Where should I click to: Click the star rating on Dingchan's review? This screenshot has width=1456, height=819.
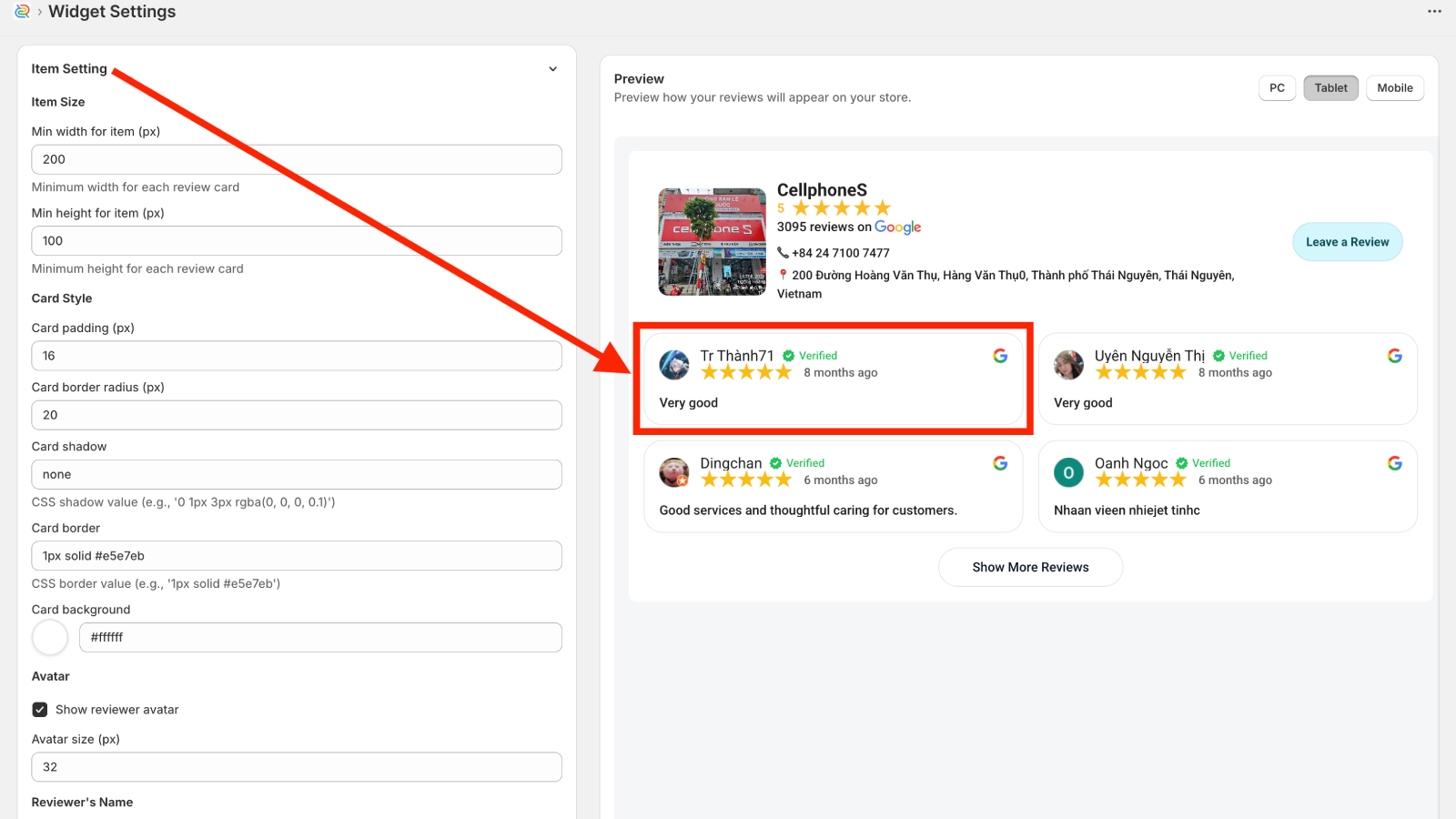[745, 479]
